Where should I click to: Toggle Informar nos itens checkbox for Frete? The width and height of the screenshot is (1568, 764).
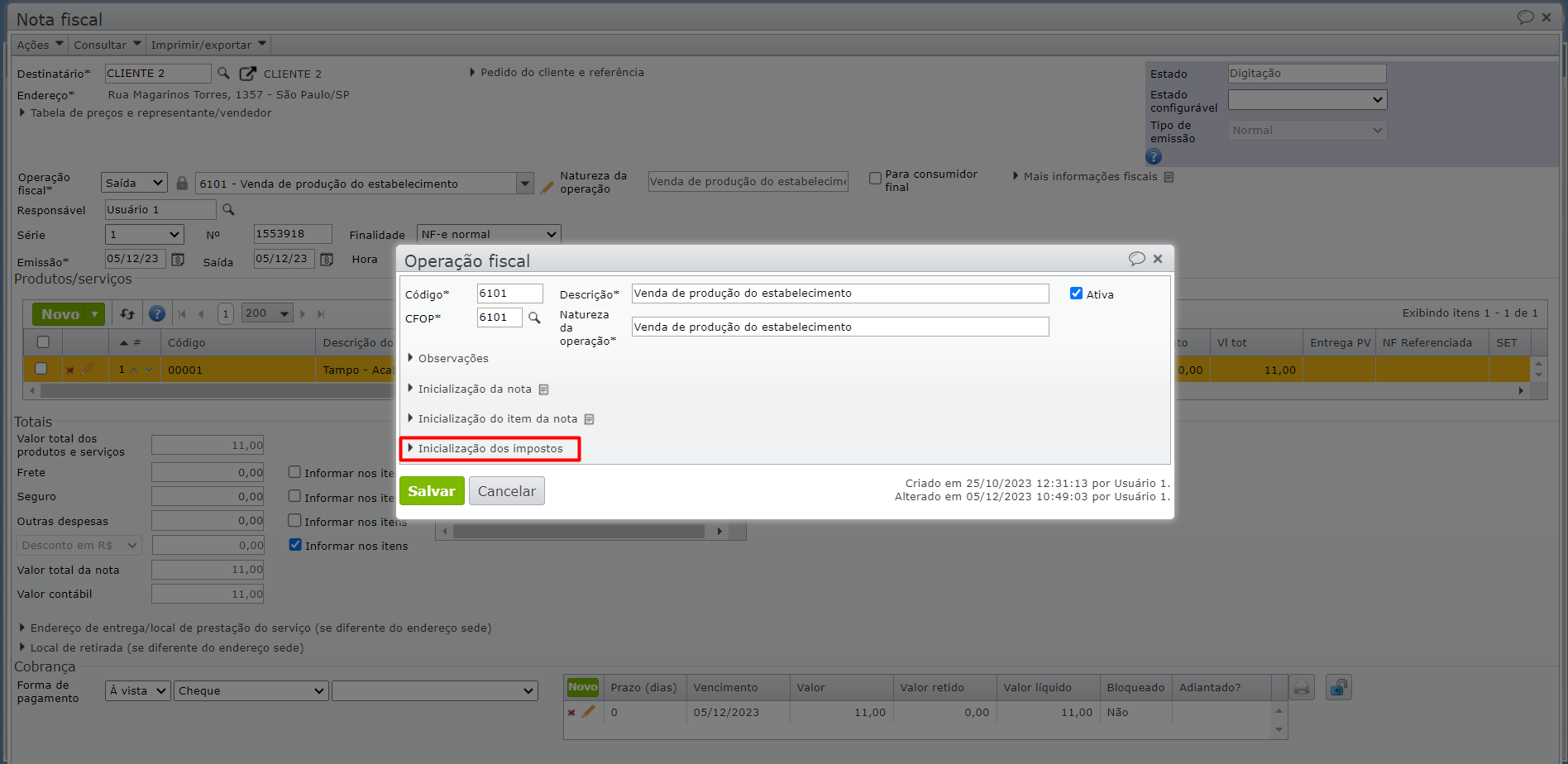pyautogui.click(x=294, y=472)
